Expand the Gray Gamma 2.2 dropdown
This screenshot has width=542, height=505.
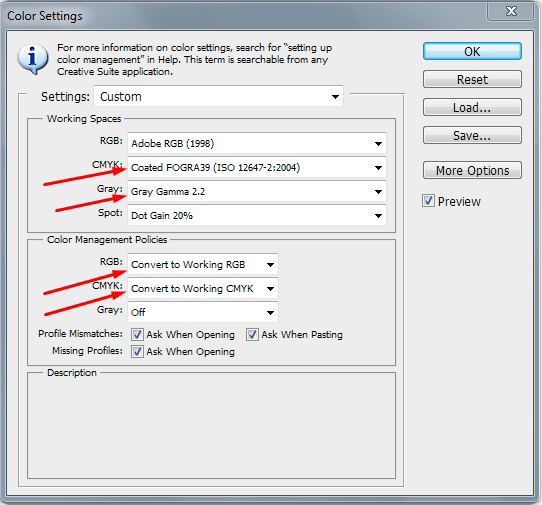(257, 191)
